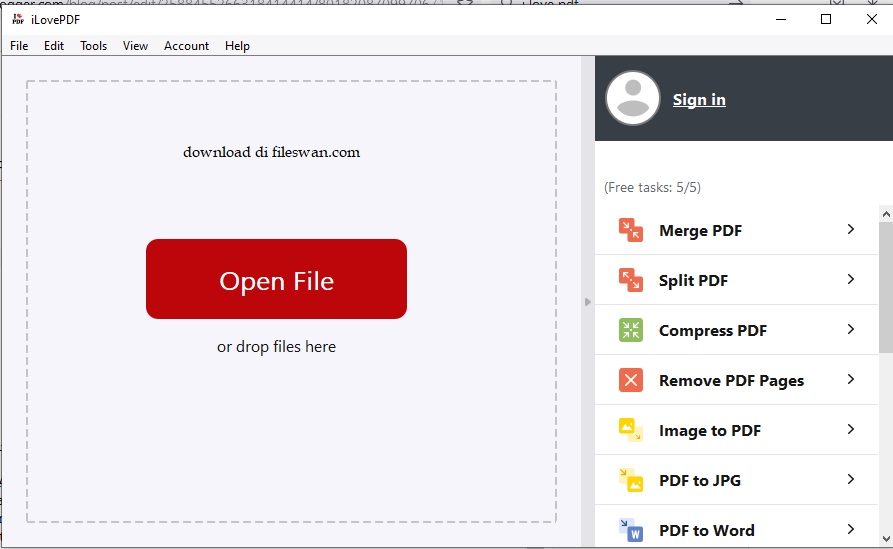Select the PDF to JPG label

click(x=700, y=481)
